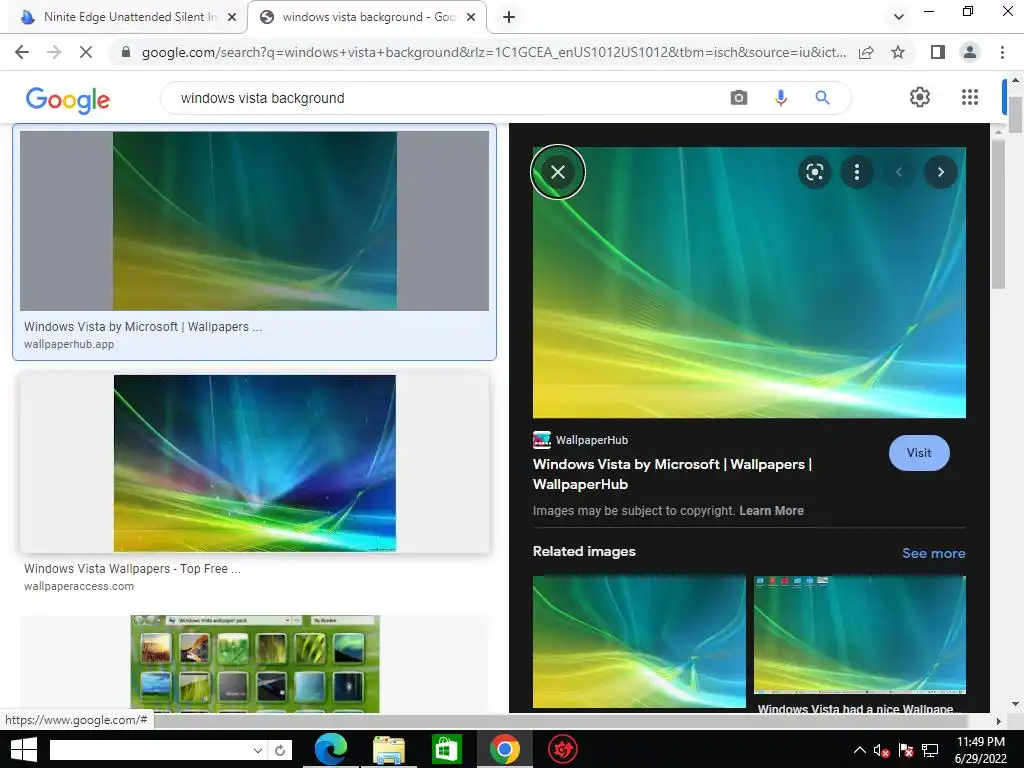Click the wallpaperaccess.com source text
1024x768 pixels.
tap(79, 586)
